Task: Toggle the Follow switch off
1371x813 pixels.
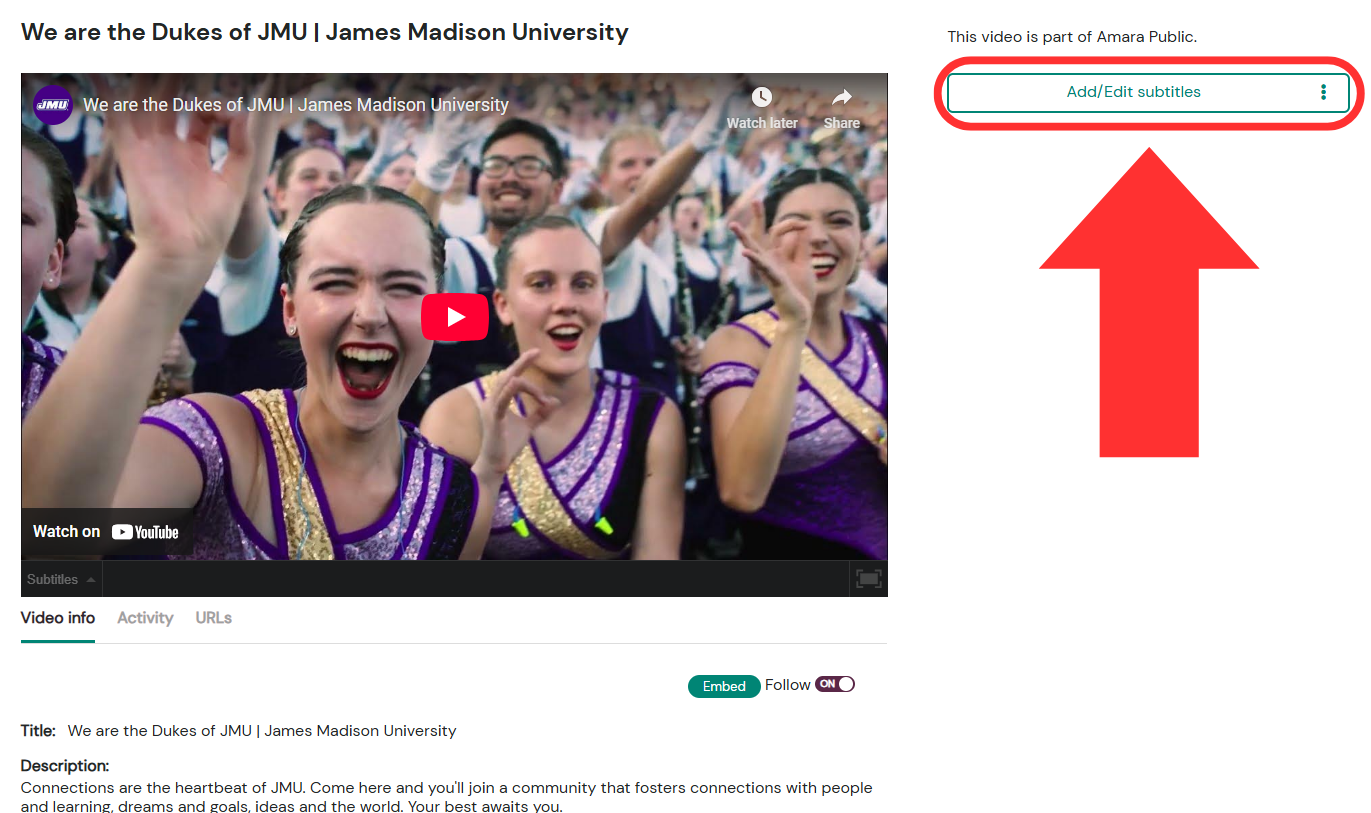Action: 835,684
